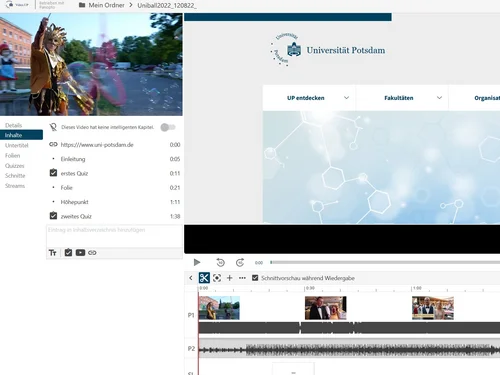Open Mein Ordner in breadcrumb

point(106,5)
